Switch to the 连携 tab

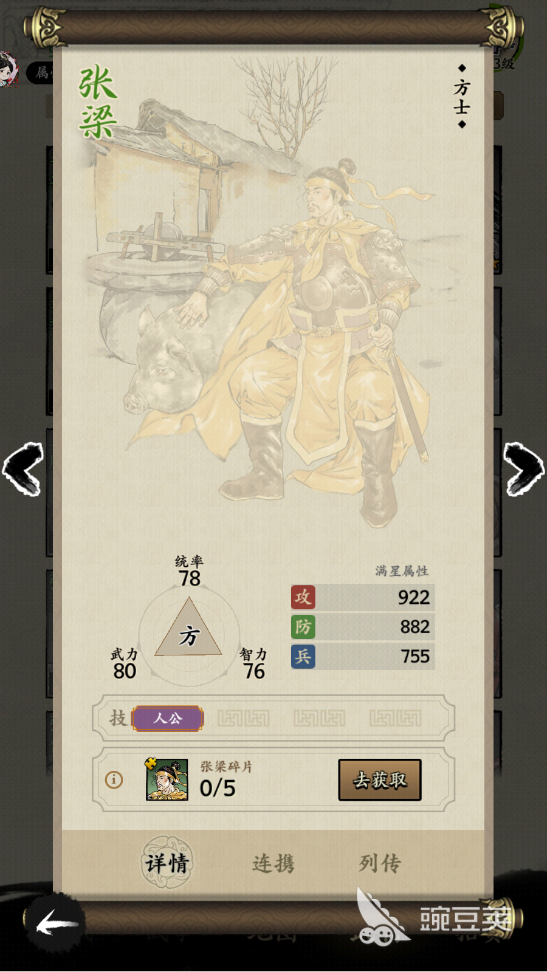pos(273,864)
